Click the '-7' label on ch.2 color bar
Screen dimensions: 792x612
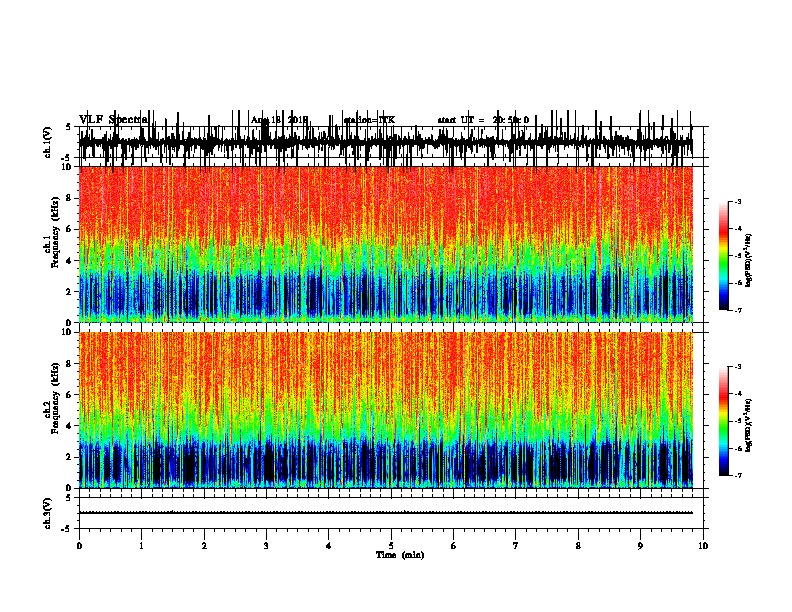[737, 475]
